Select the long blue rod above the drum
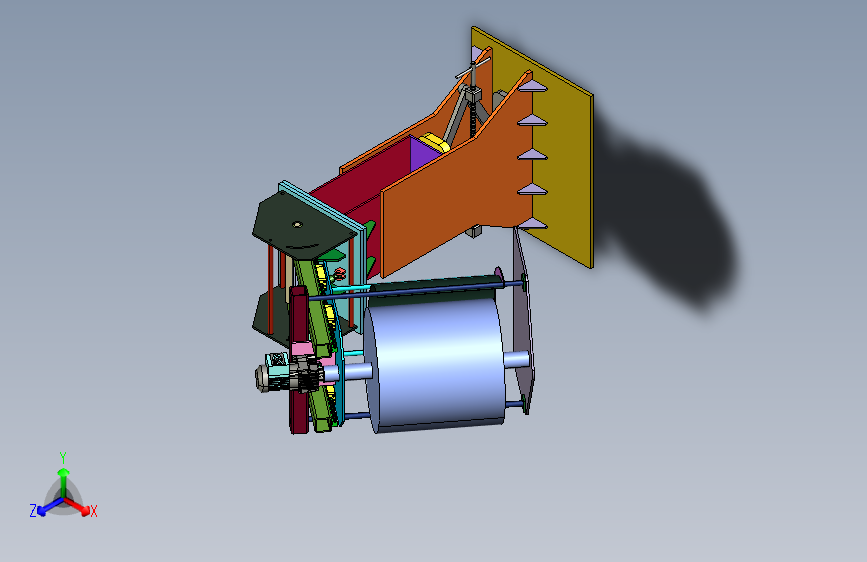Viewport: 867px width, 562px height. click(415, 291)
